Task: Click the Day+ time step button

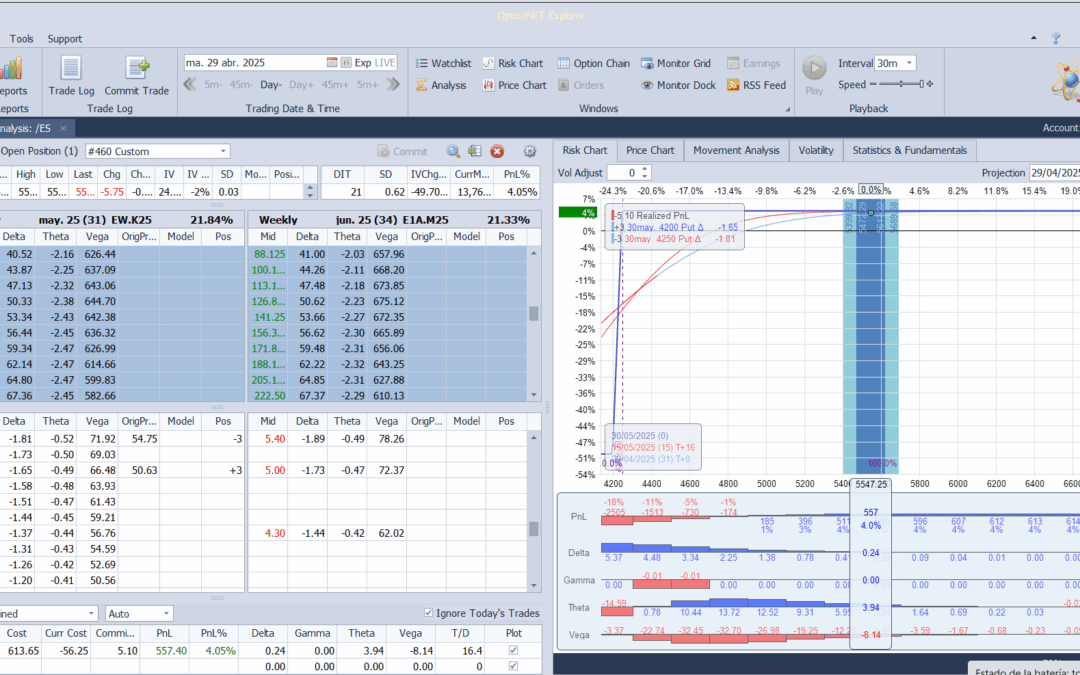Action: click(x=302, y=85)
